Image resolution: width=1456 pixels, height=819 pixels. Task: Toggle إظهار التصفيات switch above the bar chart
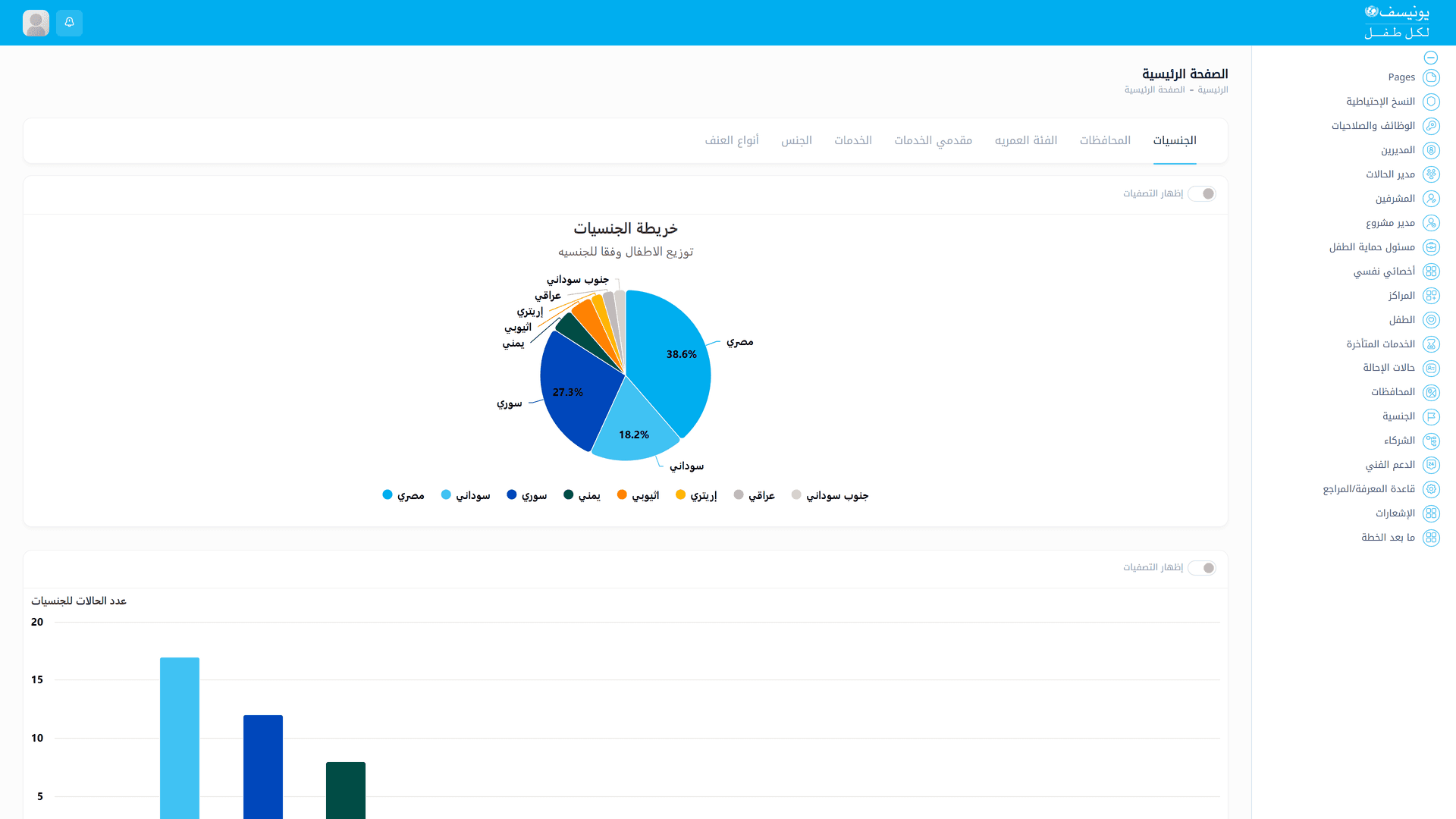coord(1202,568)
